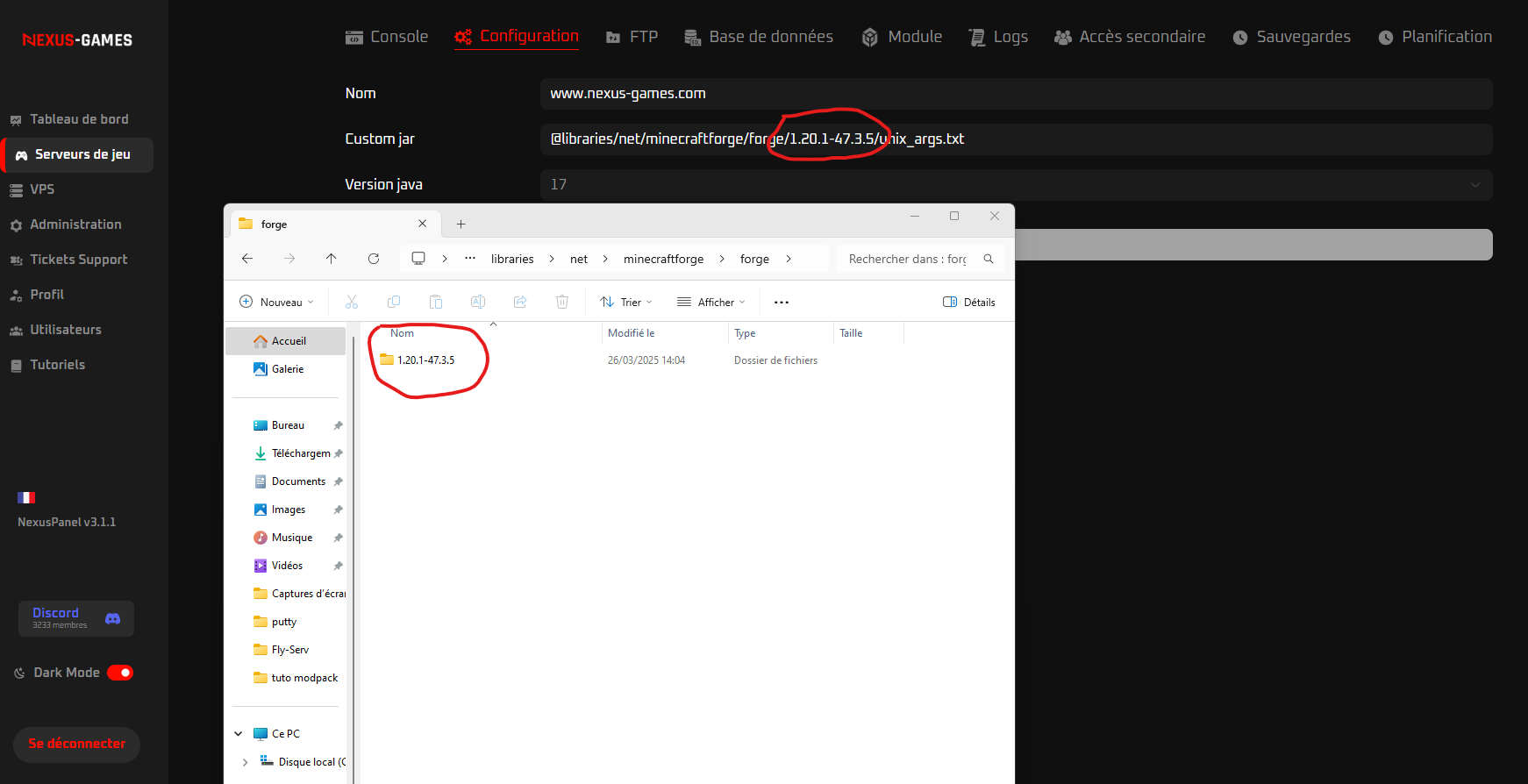Edit the Custom jar input field
1528x784 pixels.
point(1016,139)
